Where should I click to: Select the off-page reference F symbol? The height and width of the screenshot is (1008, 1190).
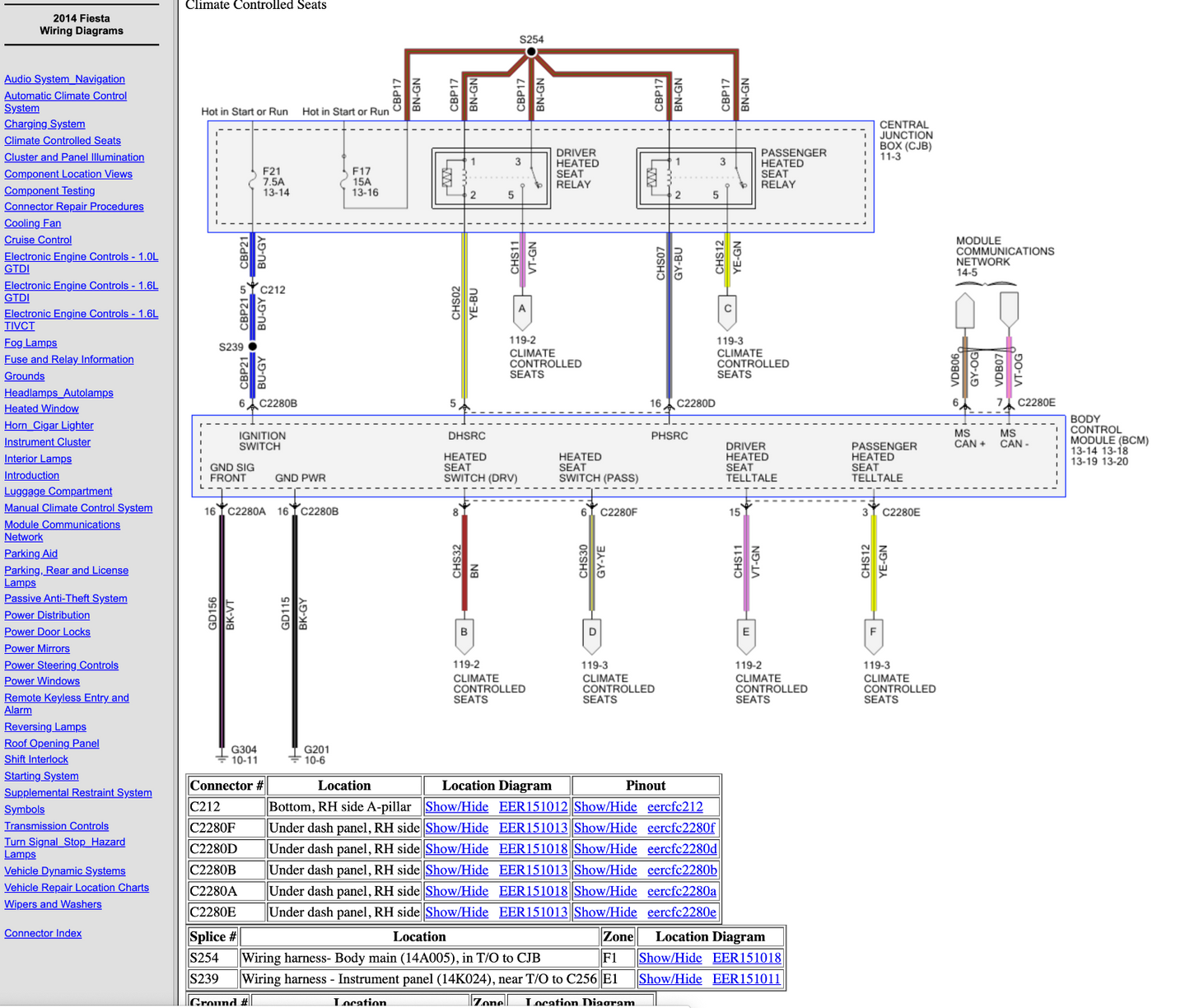873,633
